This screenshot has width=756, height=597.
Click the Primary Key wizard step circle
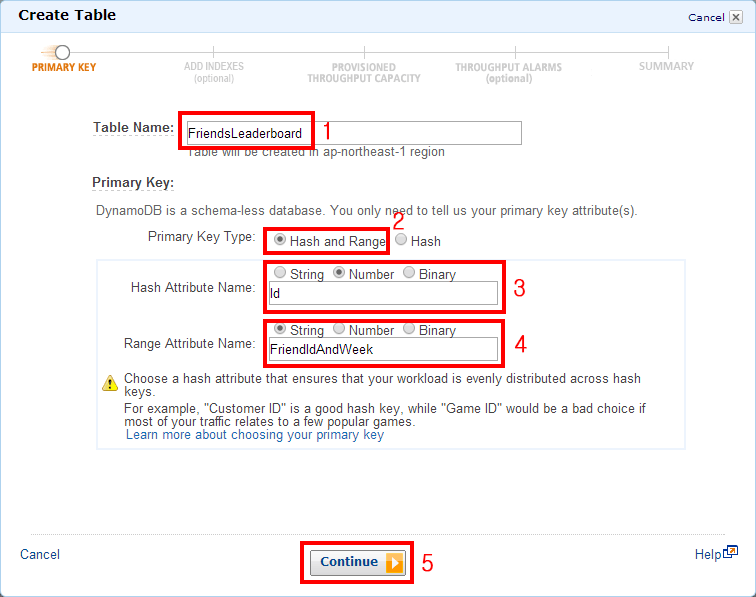[62, 52]
